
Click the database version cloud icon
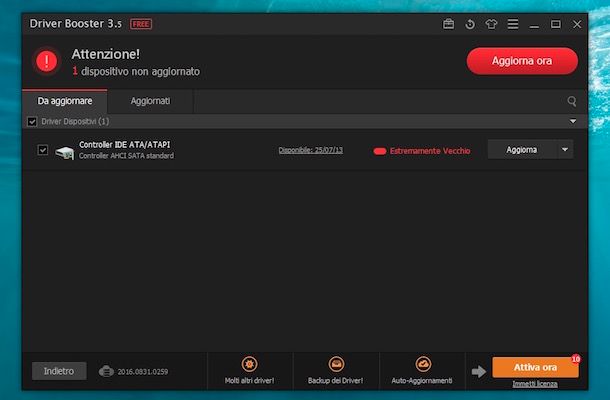[106, 371]
